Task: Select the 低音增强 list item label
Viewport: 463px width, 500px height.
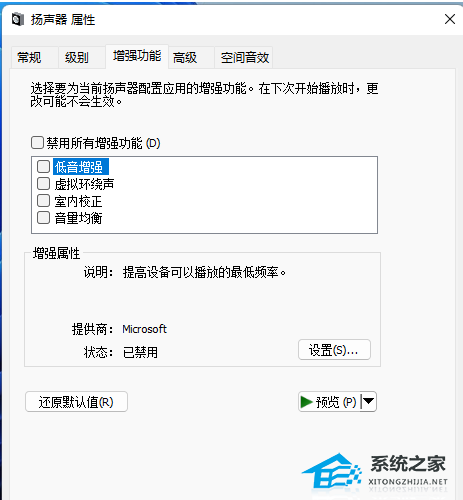Action: 81,167
